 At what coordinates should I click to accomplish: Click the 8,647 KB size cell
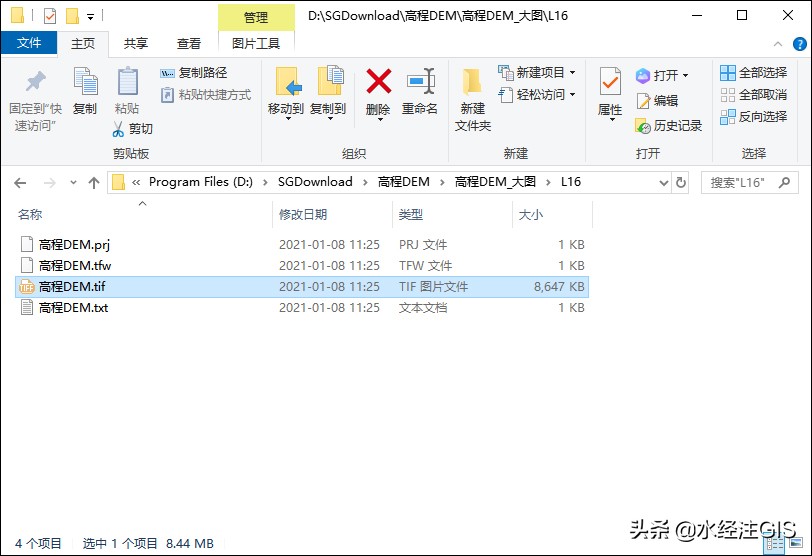(559, 286)
